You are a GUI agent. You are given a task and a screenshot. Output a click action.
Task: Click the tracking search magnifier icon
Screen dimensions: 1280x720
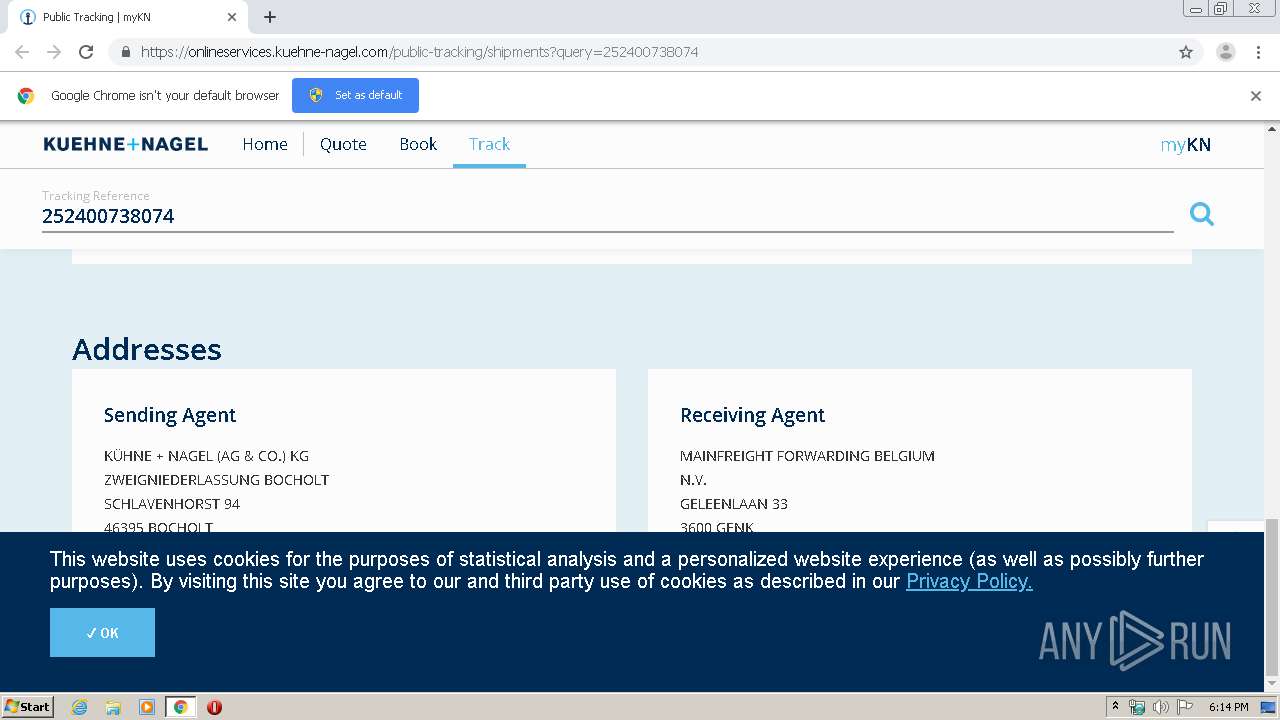(x=1201, y=213)
